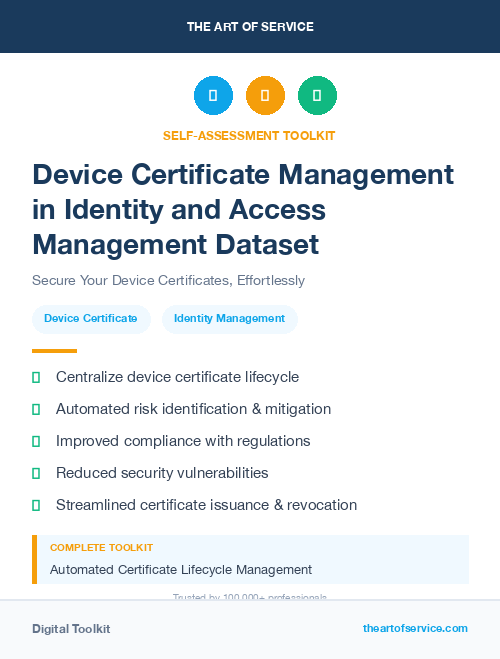
Task: Click the COMPLETE TOOLKIT heading
Action: click(x=101, y=548)
